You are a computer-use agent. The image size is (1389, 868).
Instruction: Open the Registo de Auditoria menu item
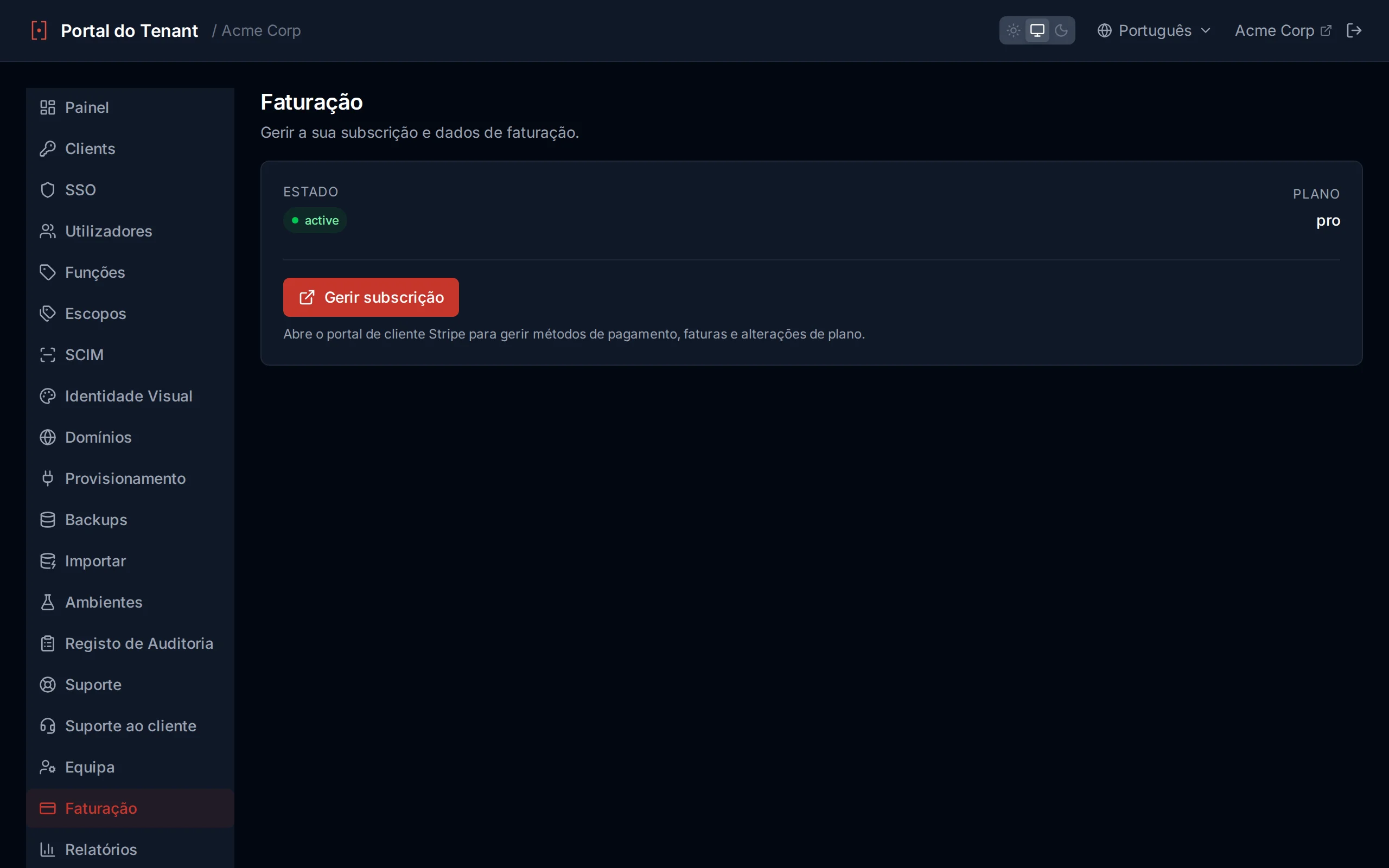(x=130, y=643)
